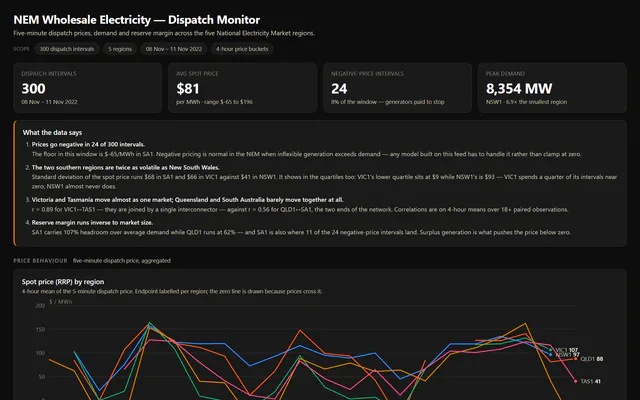The image size is (640, 400).
Task: Click the subtitle beginning "Five-minute dispatch prices"
Action: point(164,33)
